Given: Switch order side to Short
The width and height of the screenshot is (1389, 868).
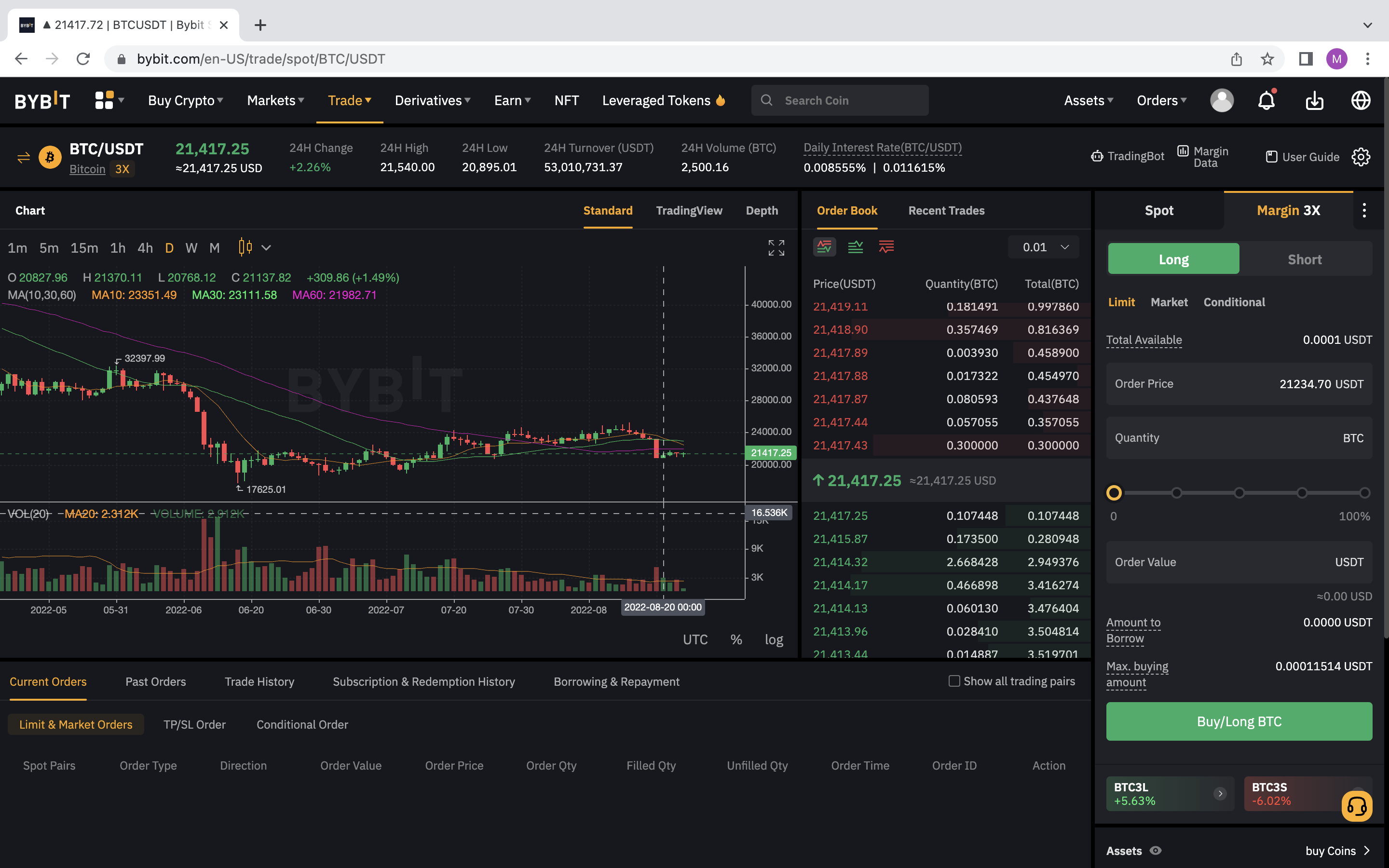Looking at the screenshot, I should pyautogui.click(x=1305, y=259).
